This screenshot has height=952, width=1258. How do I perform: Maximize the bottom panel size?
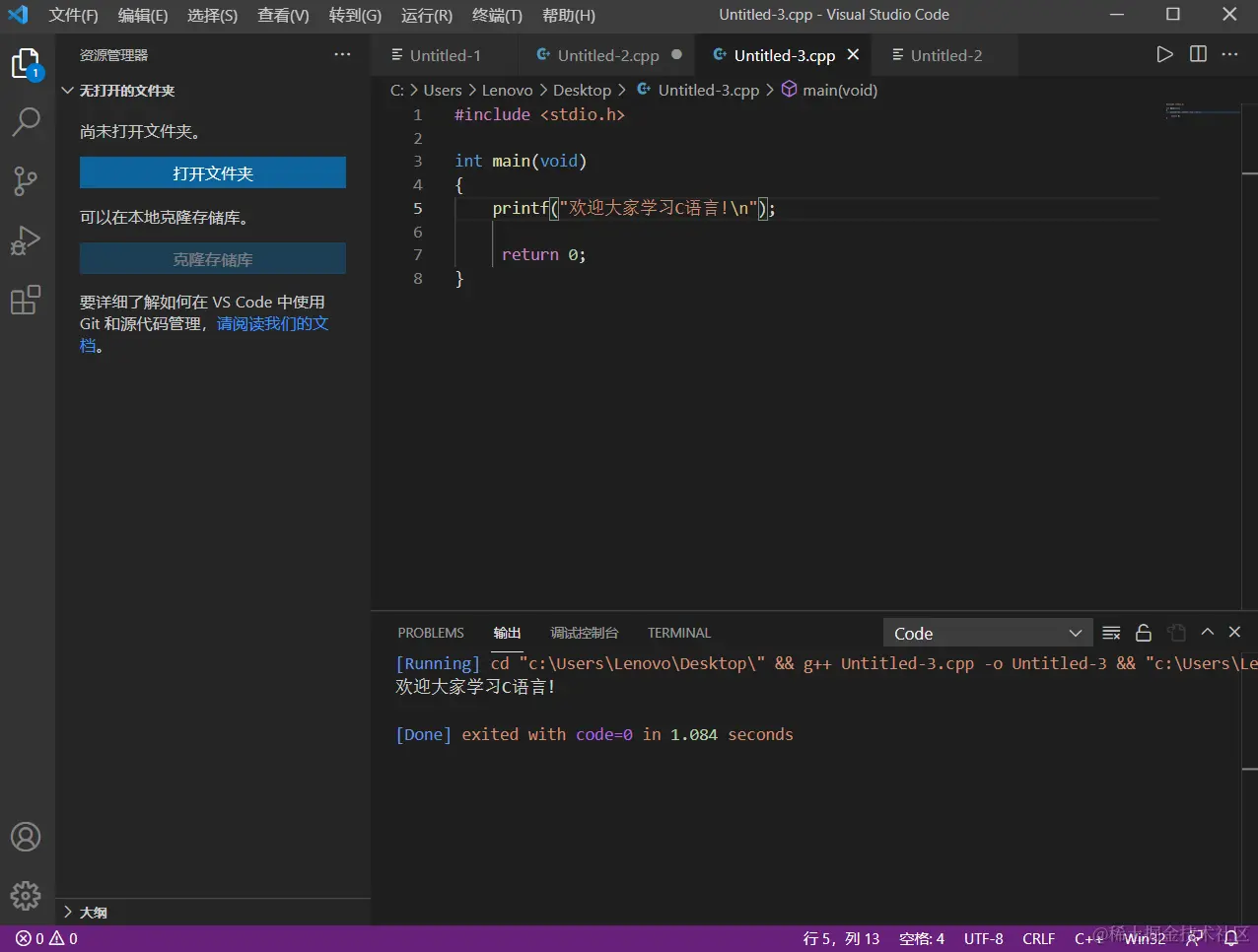(1207, 633)
